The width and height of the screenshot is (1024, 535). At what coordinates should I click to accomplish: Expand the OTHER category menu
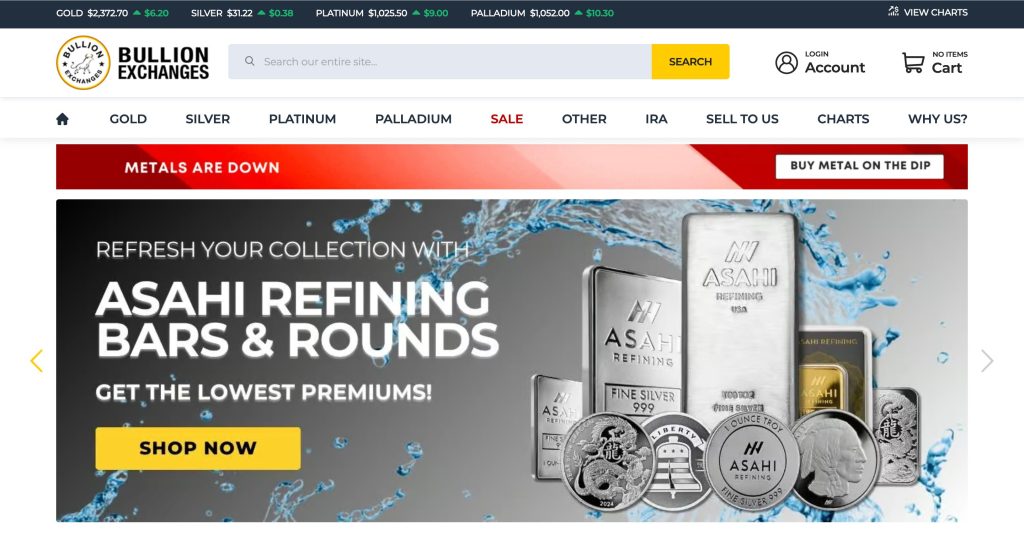pos(584,119)
